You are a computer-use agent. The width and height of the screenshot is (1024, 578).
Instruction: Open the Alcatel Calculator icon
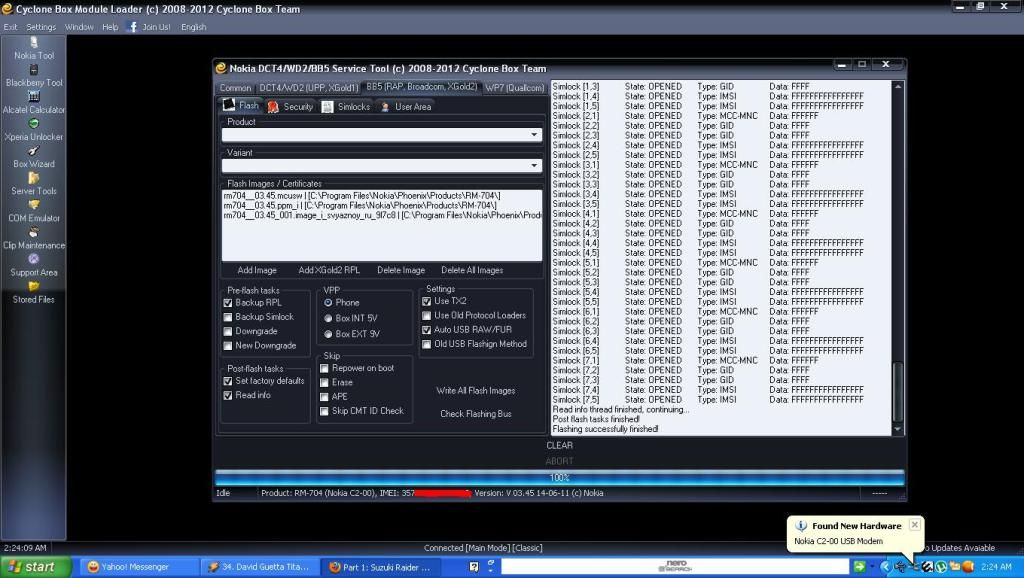click(34, 97)
